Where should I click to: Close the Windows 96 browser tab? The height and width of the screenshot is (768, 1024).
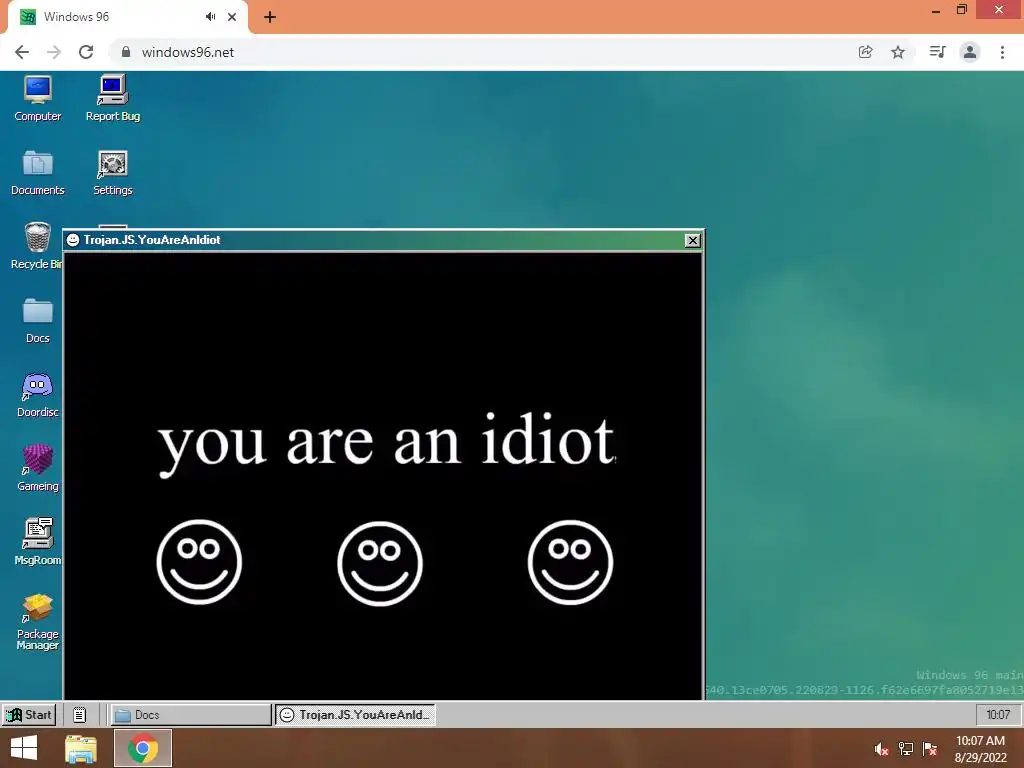click(x=232, y=17)
